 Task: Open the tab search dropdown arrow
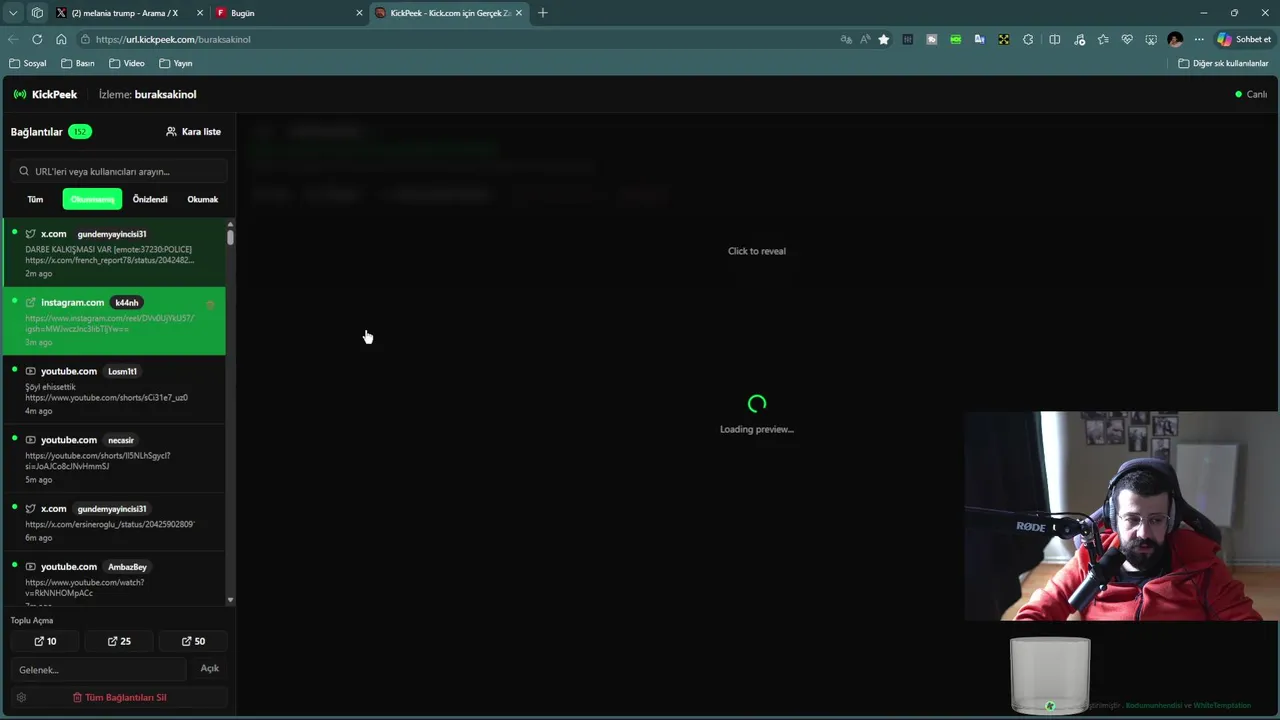click(13, 13)
